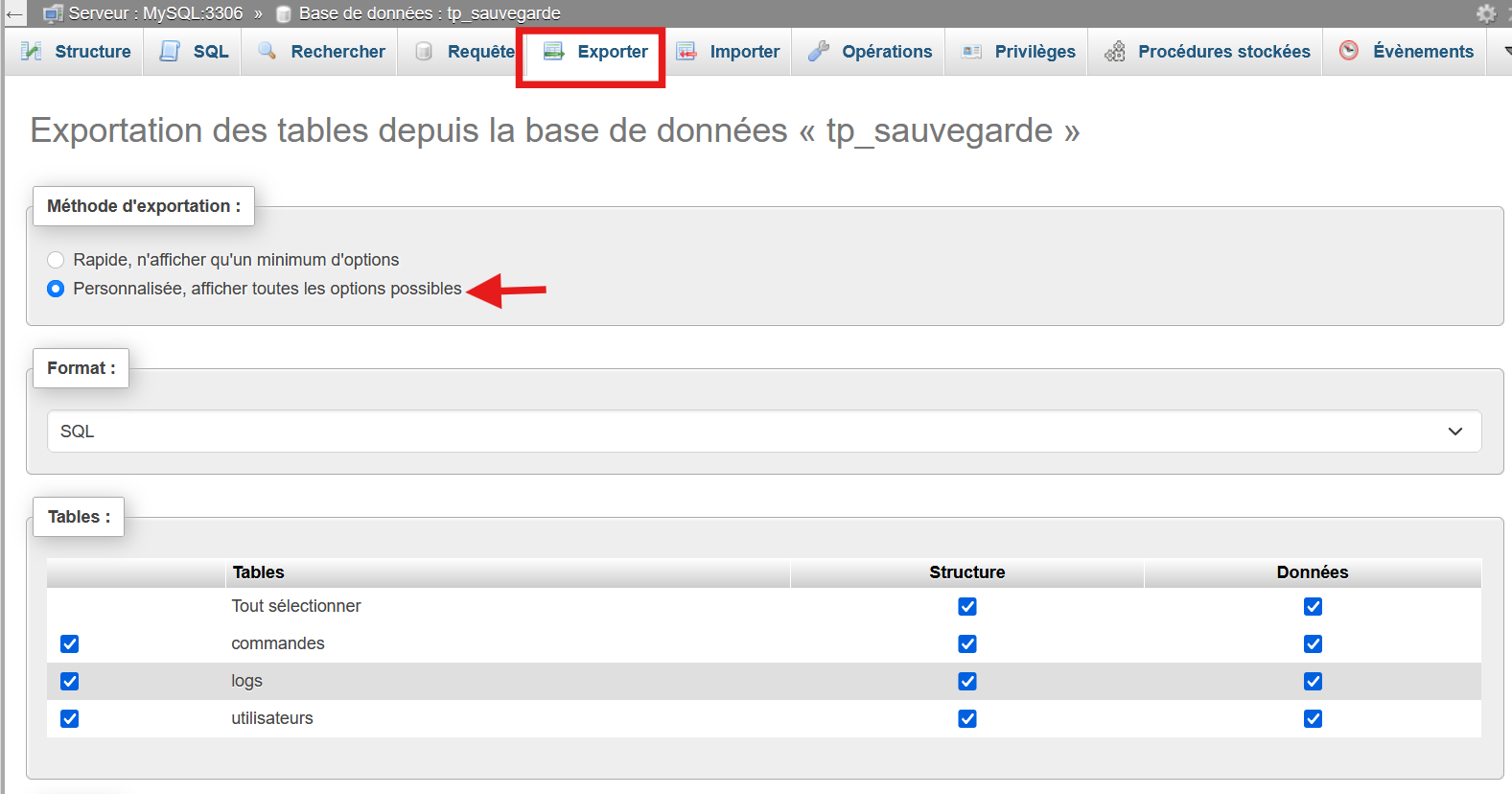Click the database icon in breadcrumb

click(284, 13)
